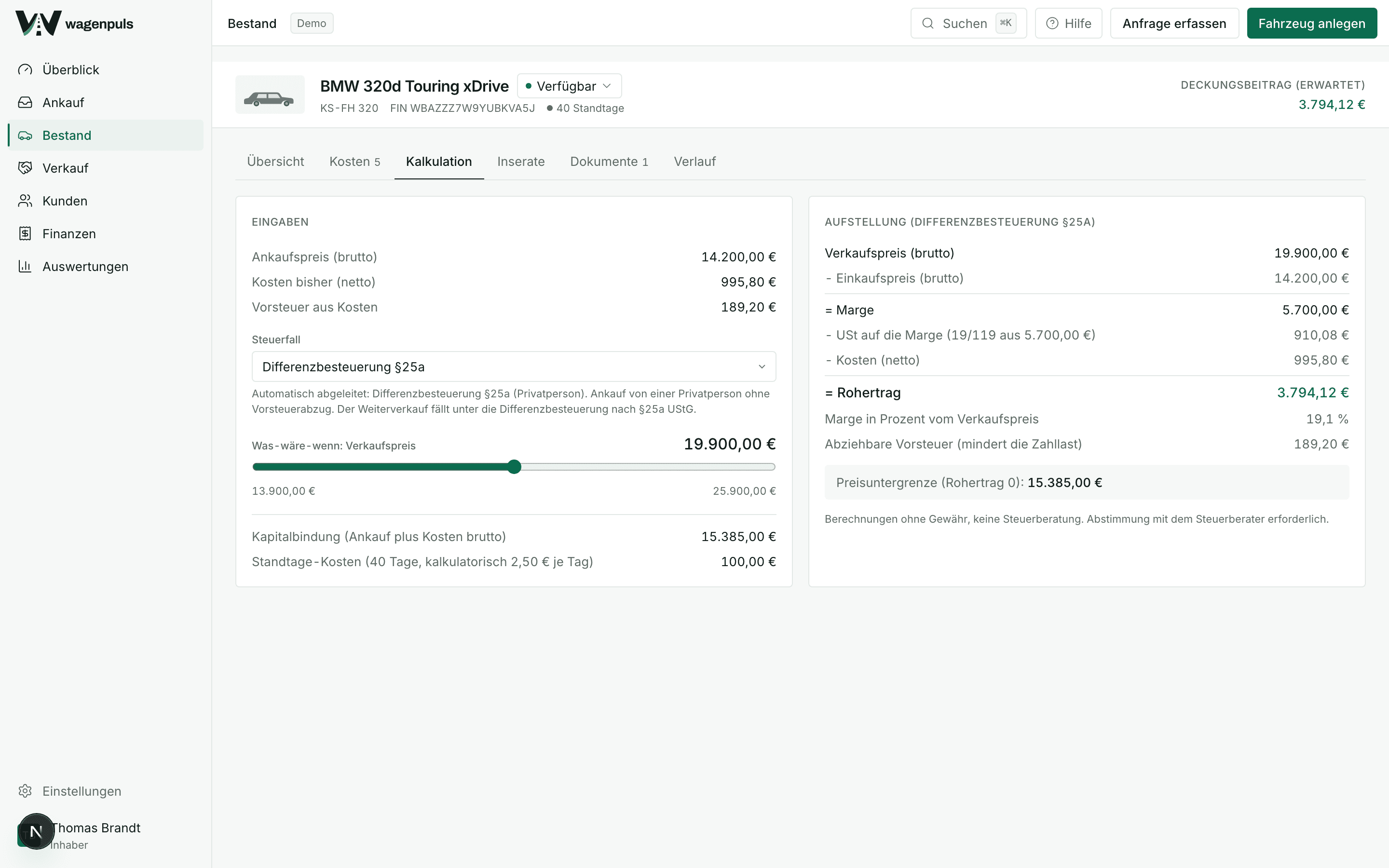Open the Kosten tab
The height and width of the screenshot is (868, 1389).
[x=354, y=162]
